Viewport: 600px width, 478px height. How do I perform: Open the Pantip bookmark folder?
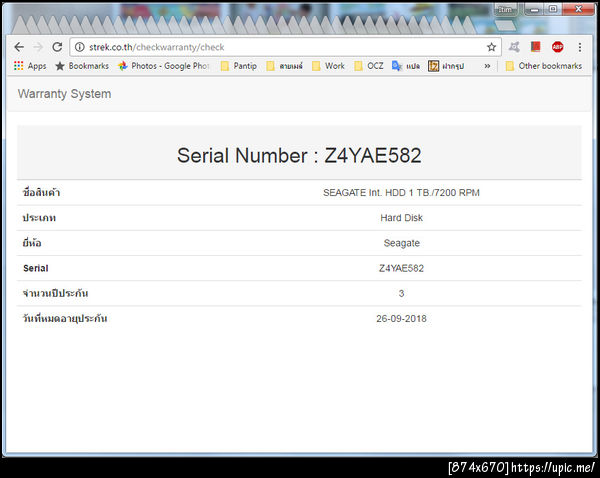[x=239, y=66]
